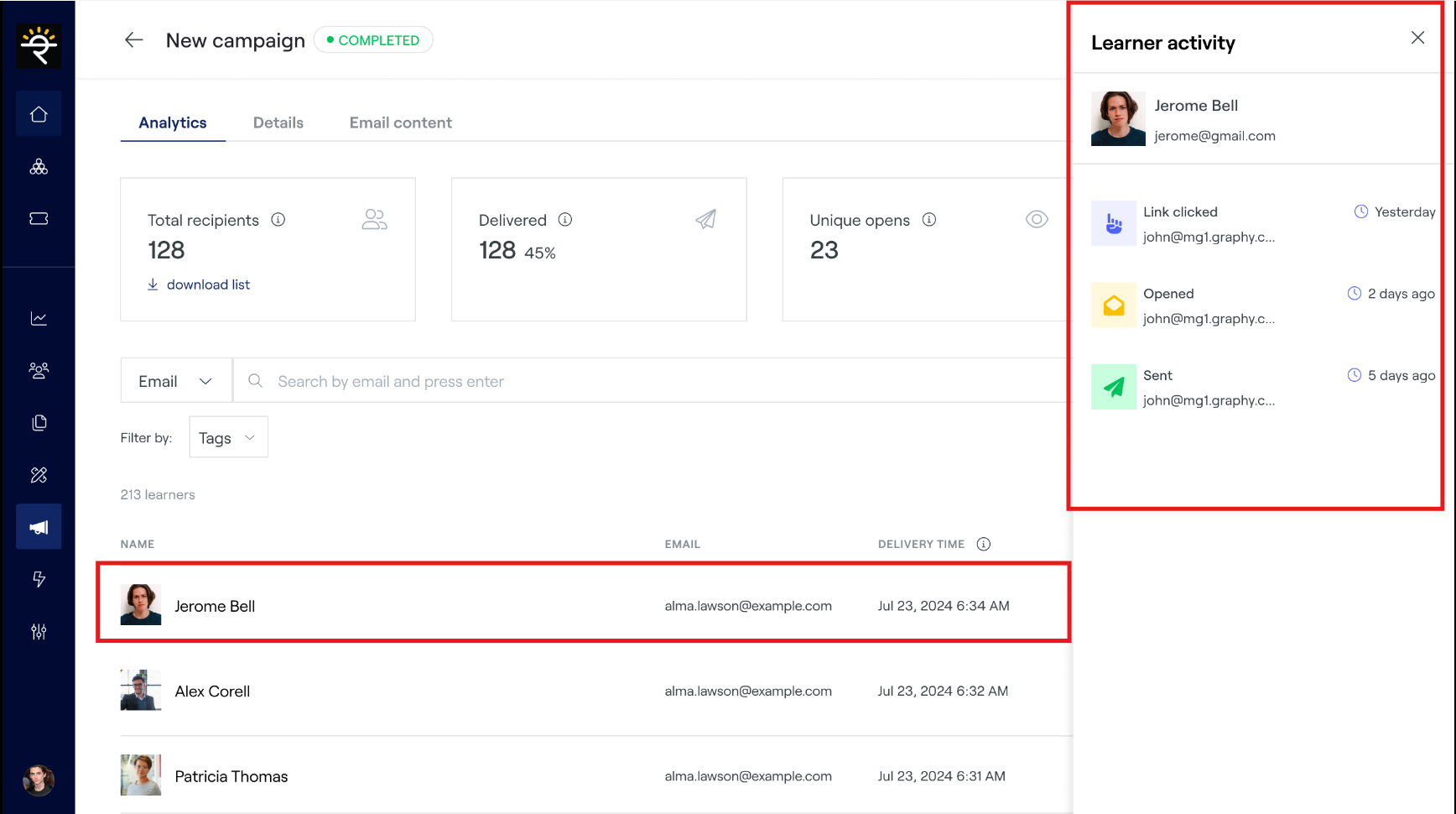Open the users group sidebar icon
Viewport: 1456px width, 814px height.
(x=39, y=370)
